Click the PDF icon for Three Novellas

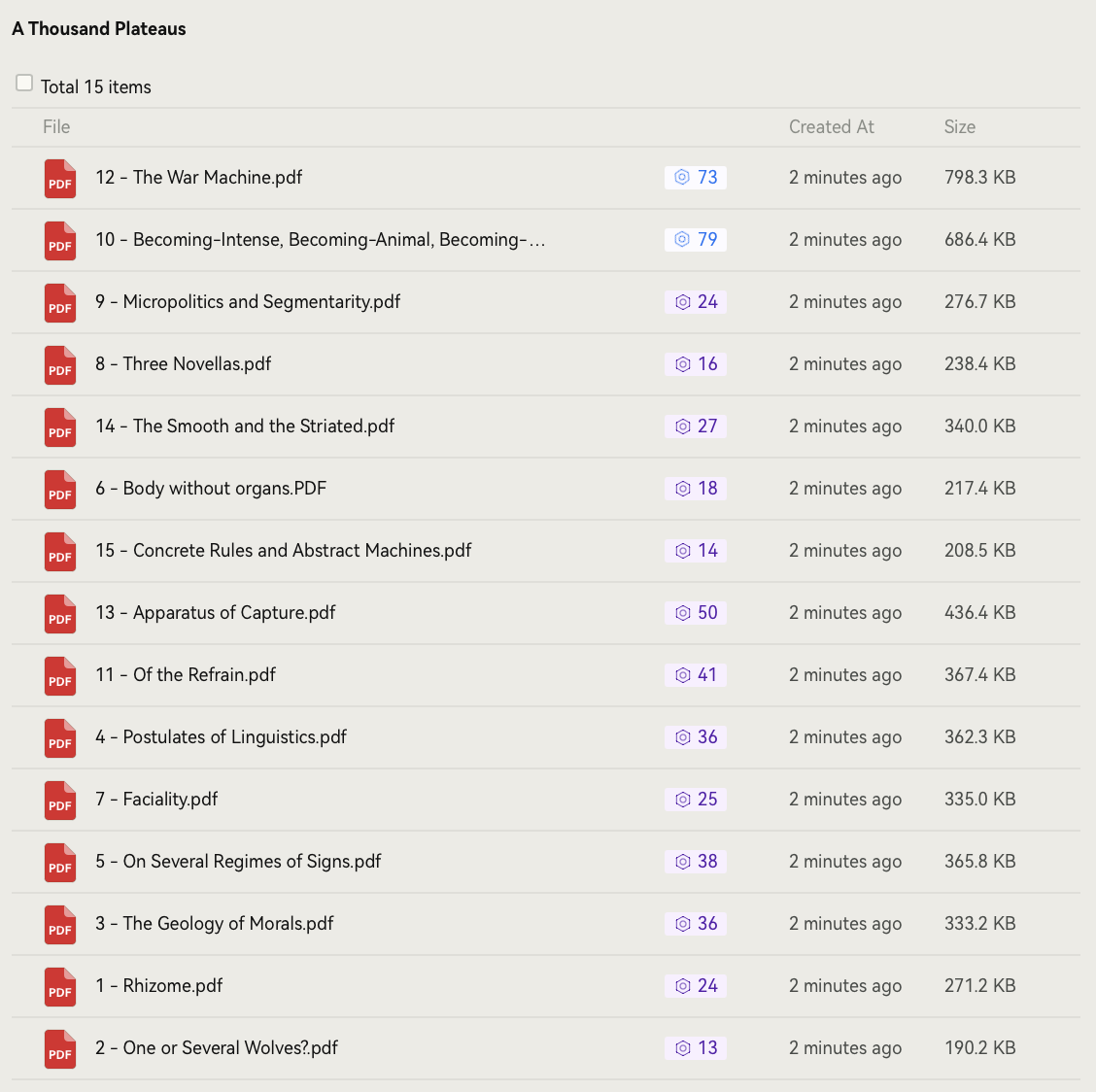(60, 365)
